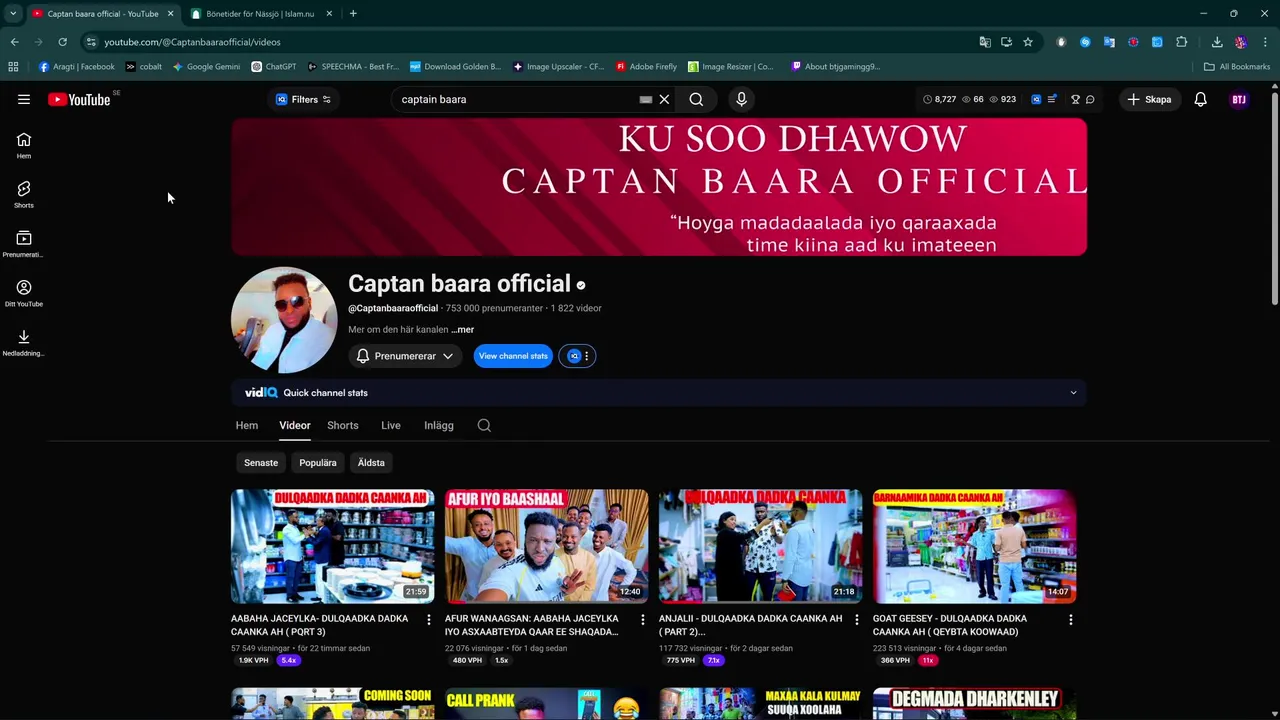The width and height of the screenshot is (1280, 720).
Task: Click the translate page icon
Action: pos(985,42)
